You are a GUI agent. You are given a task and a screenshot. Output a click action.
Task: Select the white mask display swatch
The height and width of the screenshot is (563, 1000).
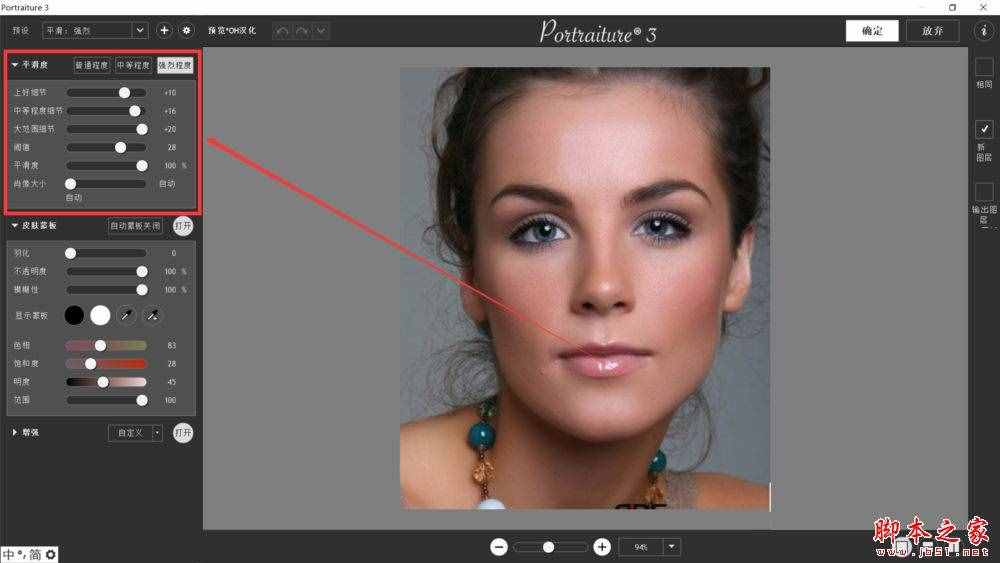[100, 315]
